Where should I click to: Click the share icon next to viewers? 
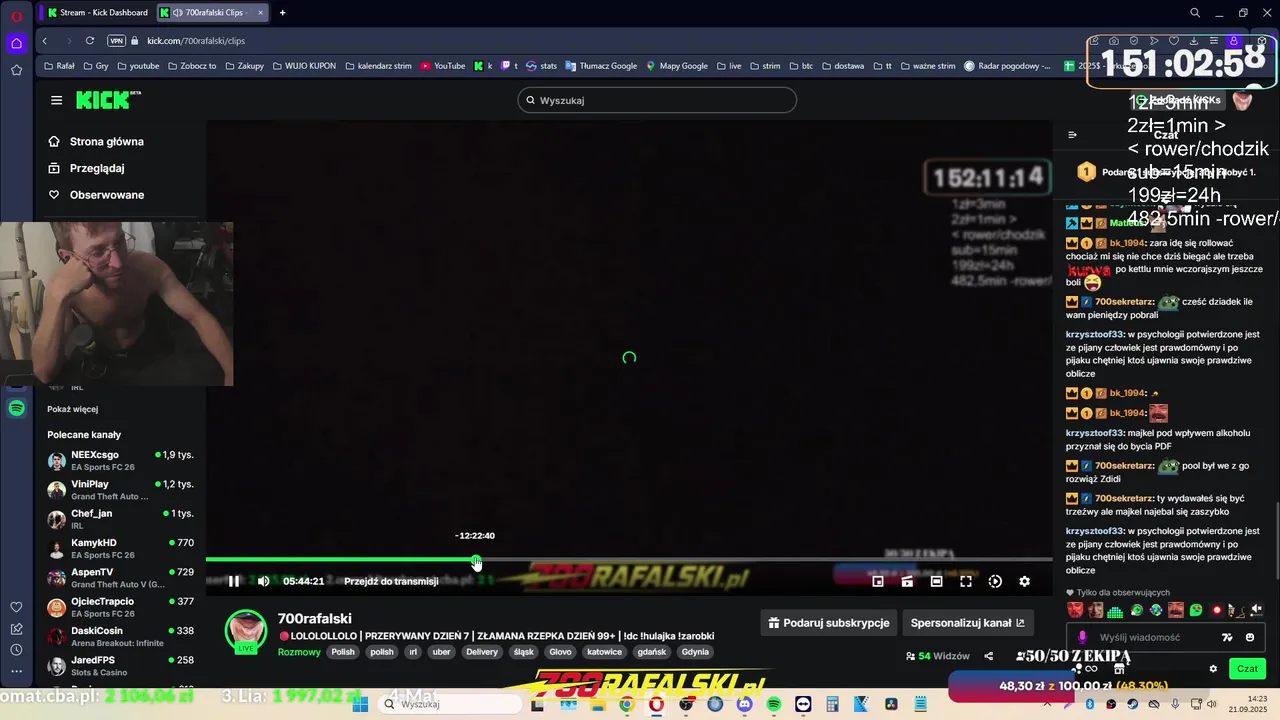[988, 656]
